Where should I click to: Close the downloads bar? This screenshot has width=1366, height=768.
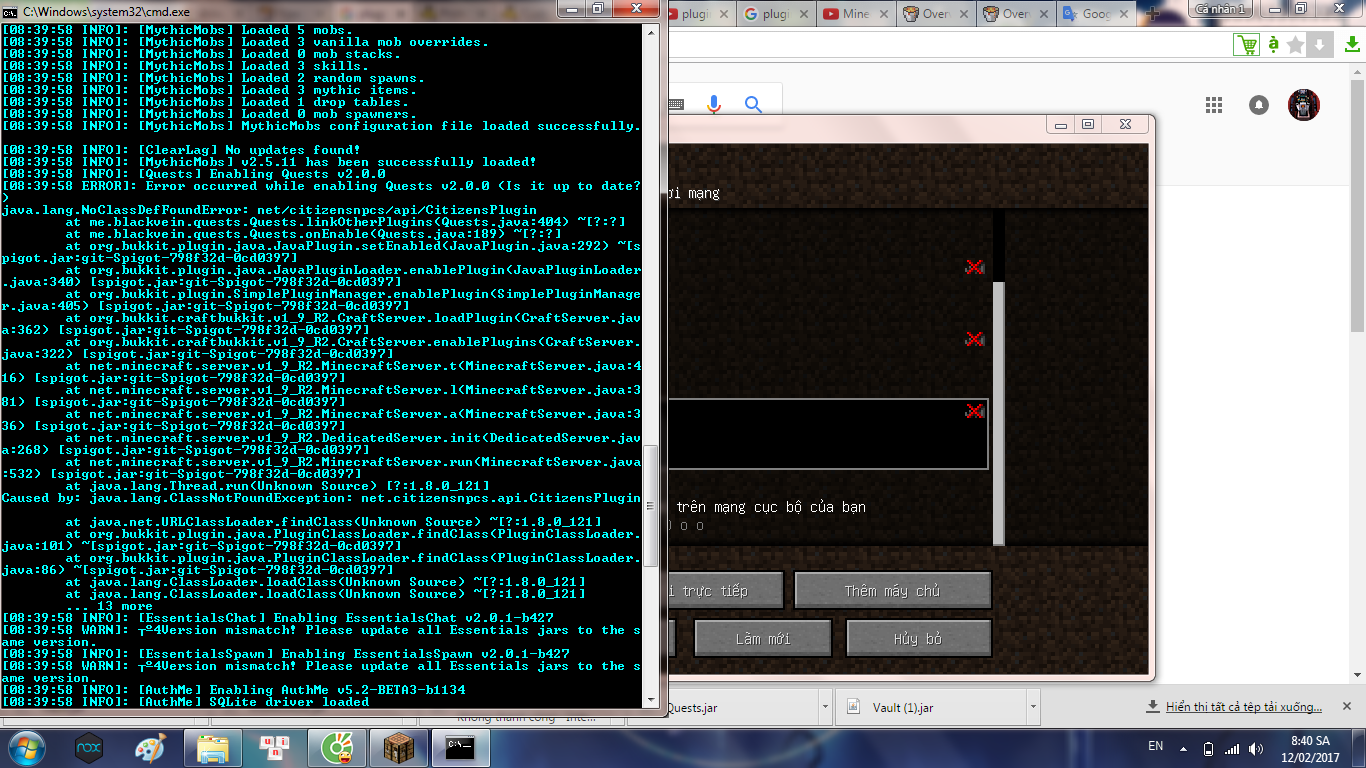1345,707
